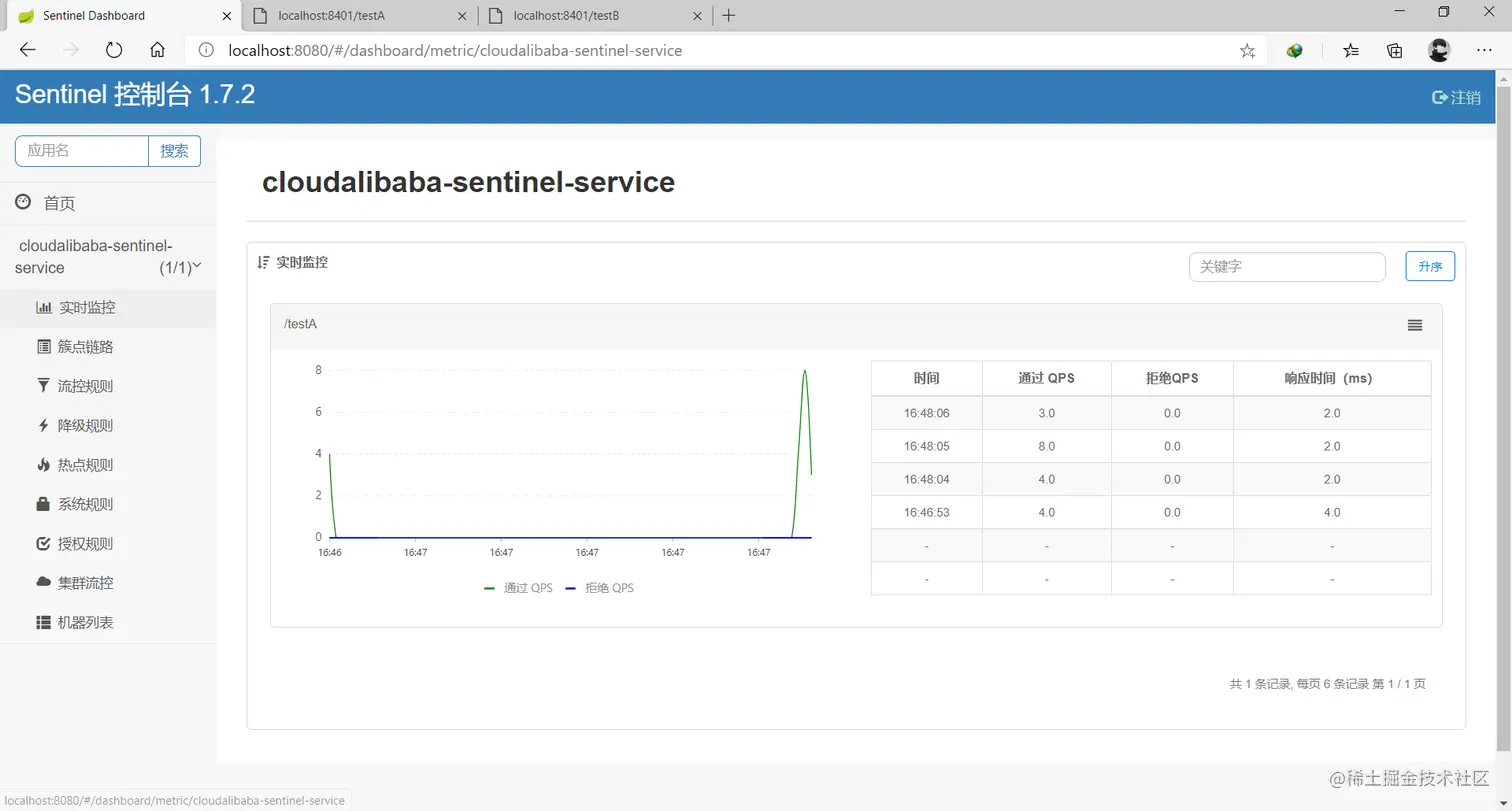Click the 3.0 passed QPS value
Viewport: 1512px width, 811px height.
click(x=1047, y=413)
